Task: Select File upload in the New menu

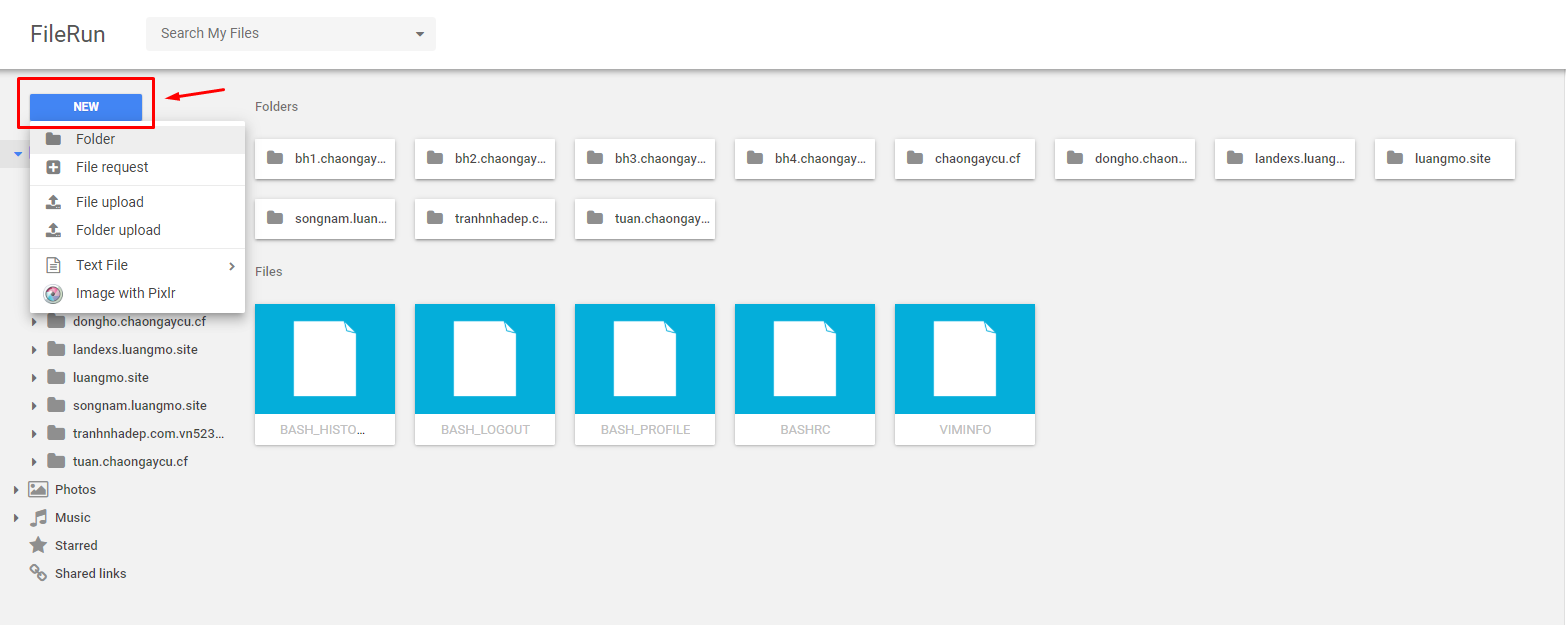Action: coord(137,202)
